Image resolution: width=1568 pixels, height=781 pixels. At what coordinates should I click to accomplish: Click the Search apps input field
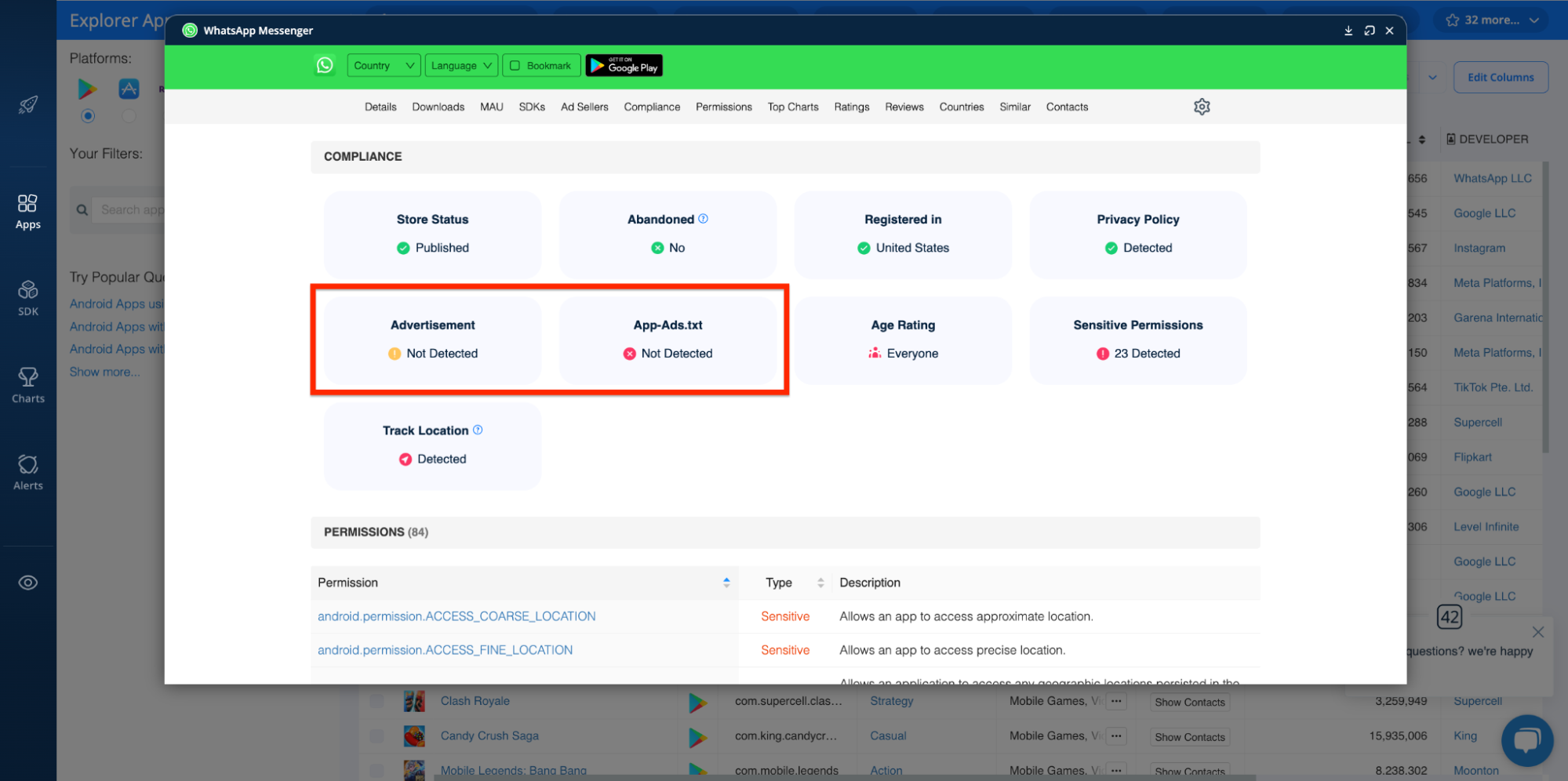pos(129,209)
